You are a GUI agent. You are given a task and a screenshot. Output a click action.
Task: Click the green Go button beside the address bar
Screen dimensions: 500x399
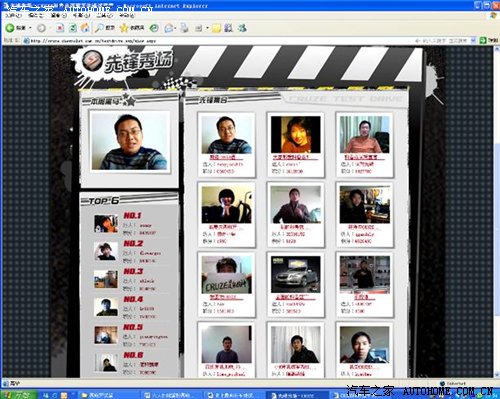(x=483, y=41)
